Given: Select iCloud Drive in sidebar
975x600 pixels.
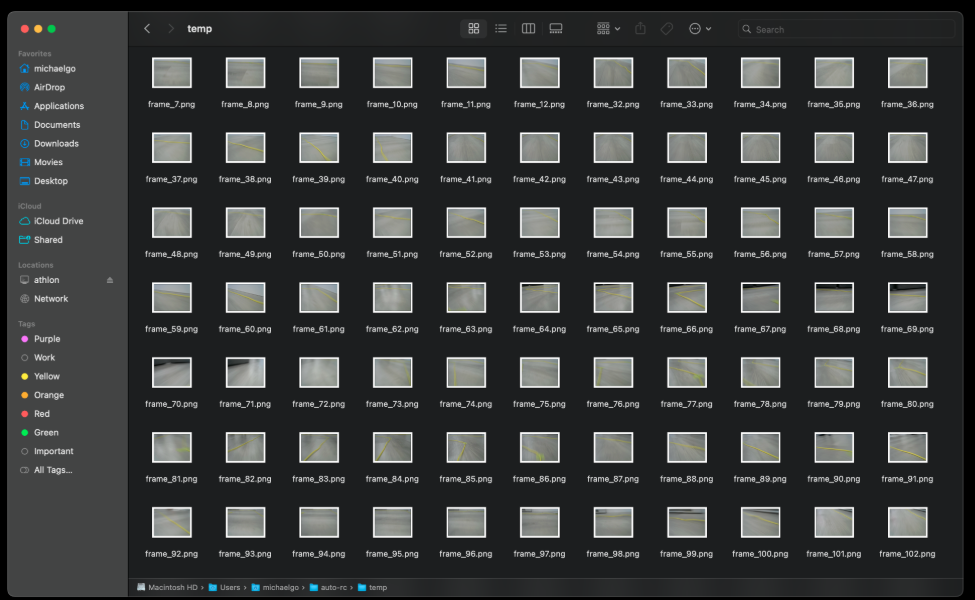Looking at the screenshot, I should [x=58, y=221].
